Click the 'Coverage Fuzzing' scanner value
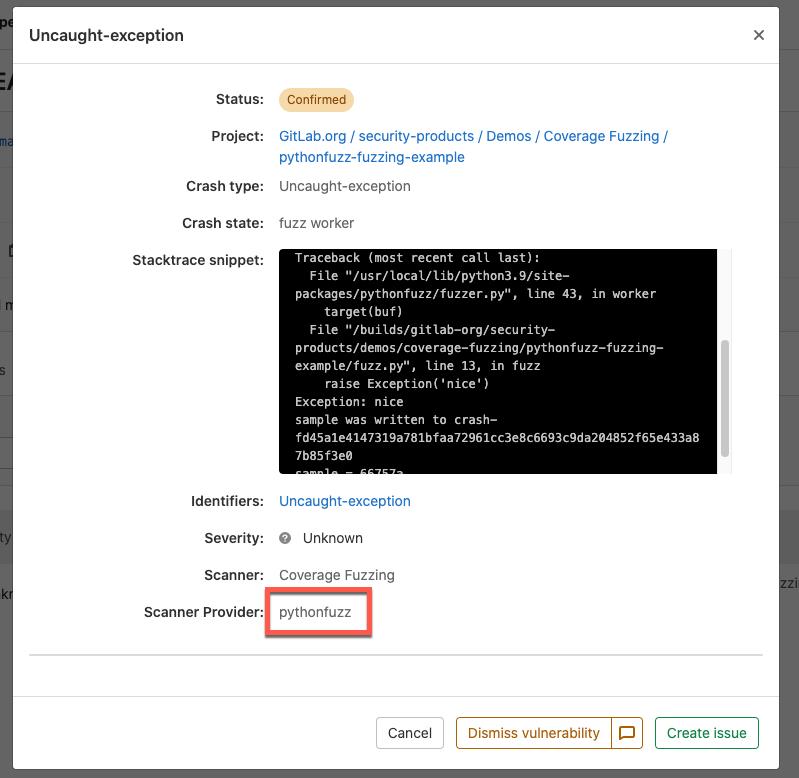The image size is (799, 778). [x=336, y=575]
